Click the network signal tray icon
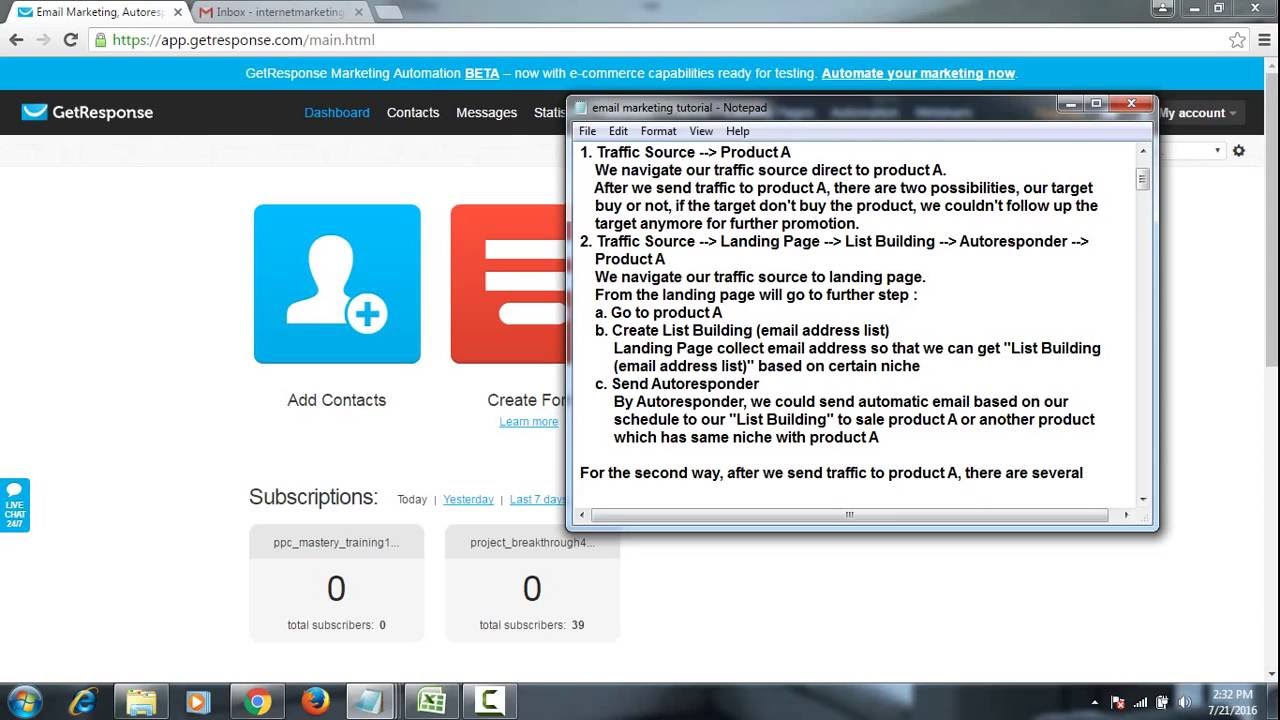The image size is (1280, 720). pos(1141,702)
